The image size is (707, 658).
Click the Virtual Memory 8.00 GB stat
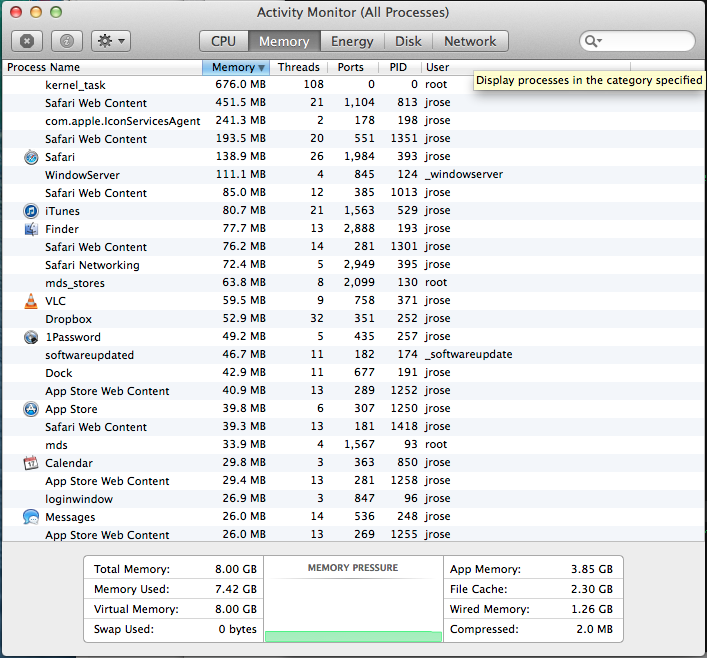(x=175, y=609)
